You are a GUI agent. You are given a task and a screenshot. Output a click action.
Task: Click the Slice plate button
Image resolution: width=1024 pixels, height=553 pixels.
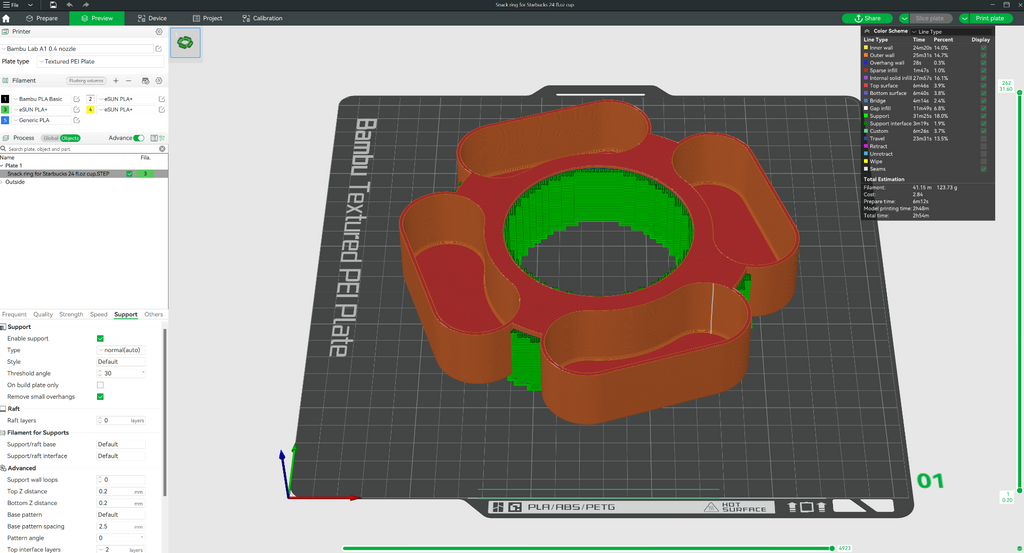tap(929, 18)
